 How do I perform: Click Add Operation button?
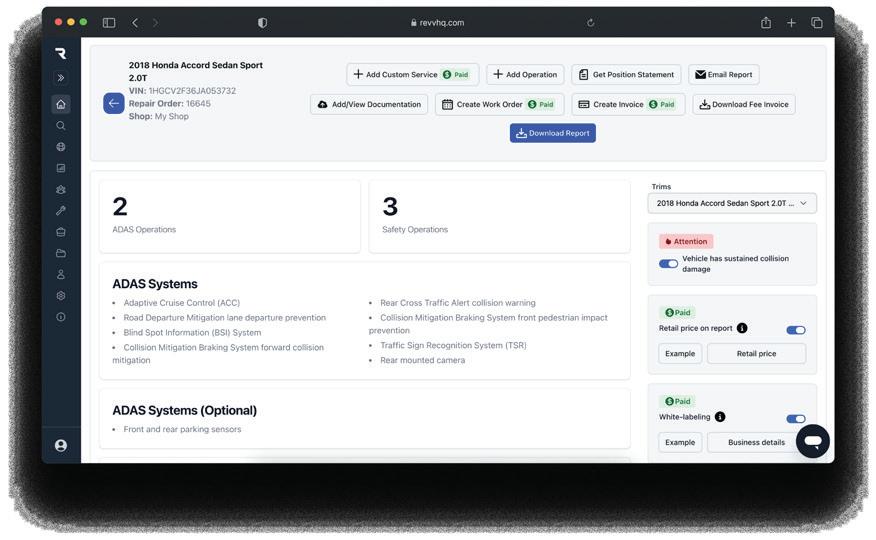525,74
